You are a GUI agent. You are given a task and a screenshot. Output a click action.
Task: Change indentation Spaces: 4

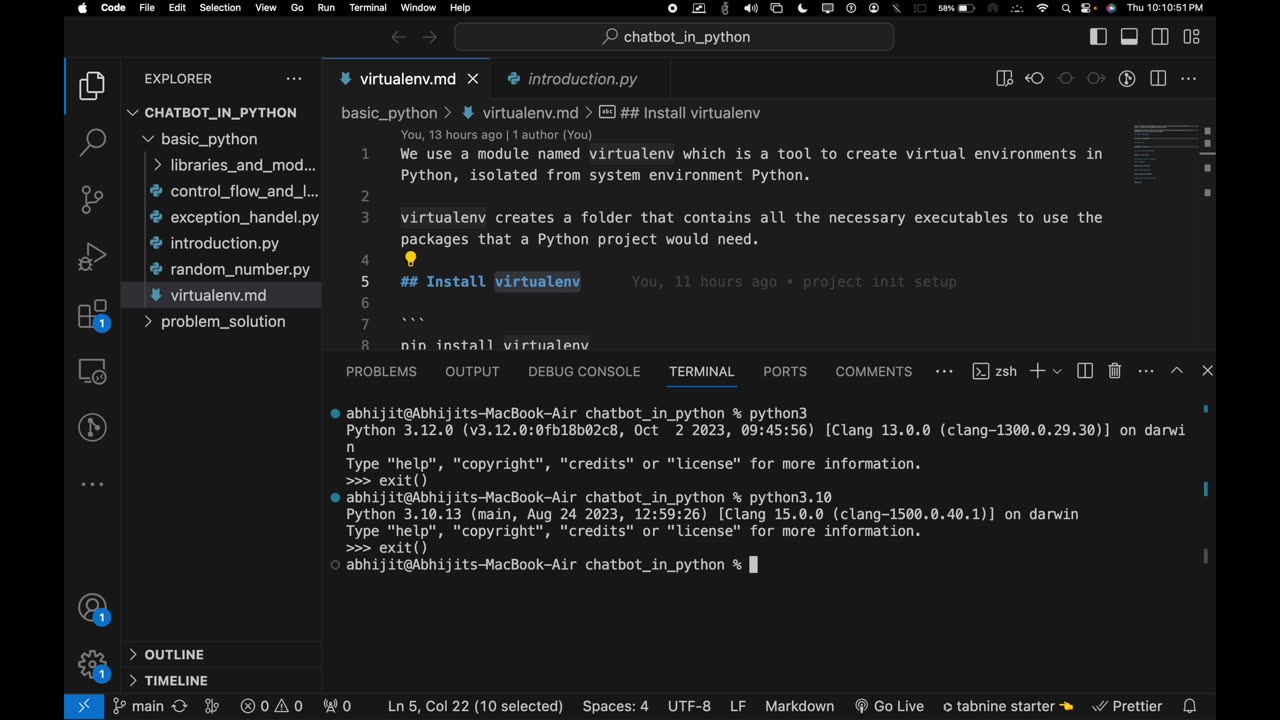pyautogui.click(x=615, y=706)
